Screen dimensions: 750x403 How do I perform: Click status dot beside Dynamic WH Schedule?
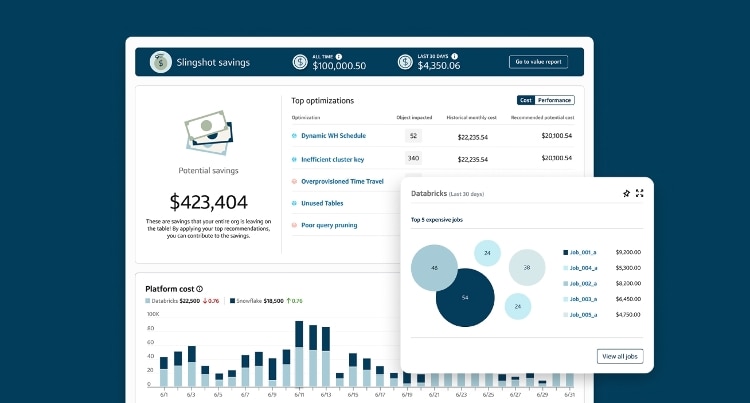pyautogui.click(x=294, y=135)
